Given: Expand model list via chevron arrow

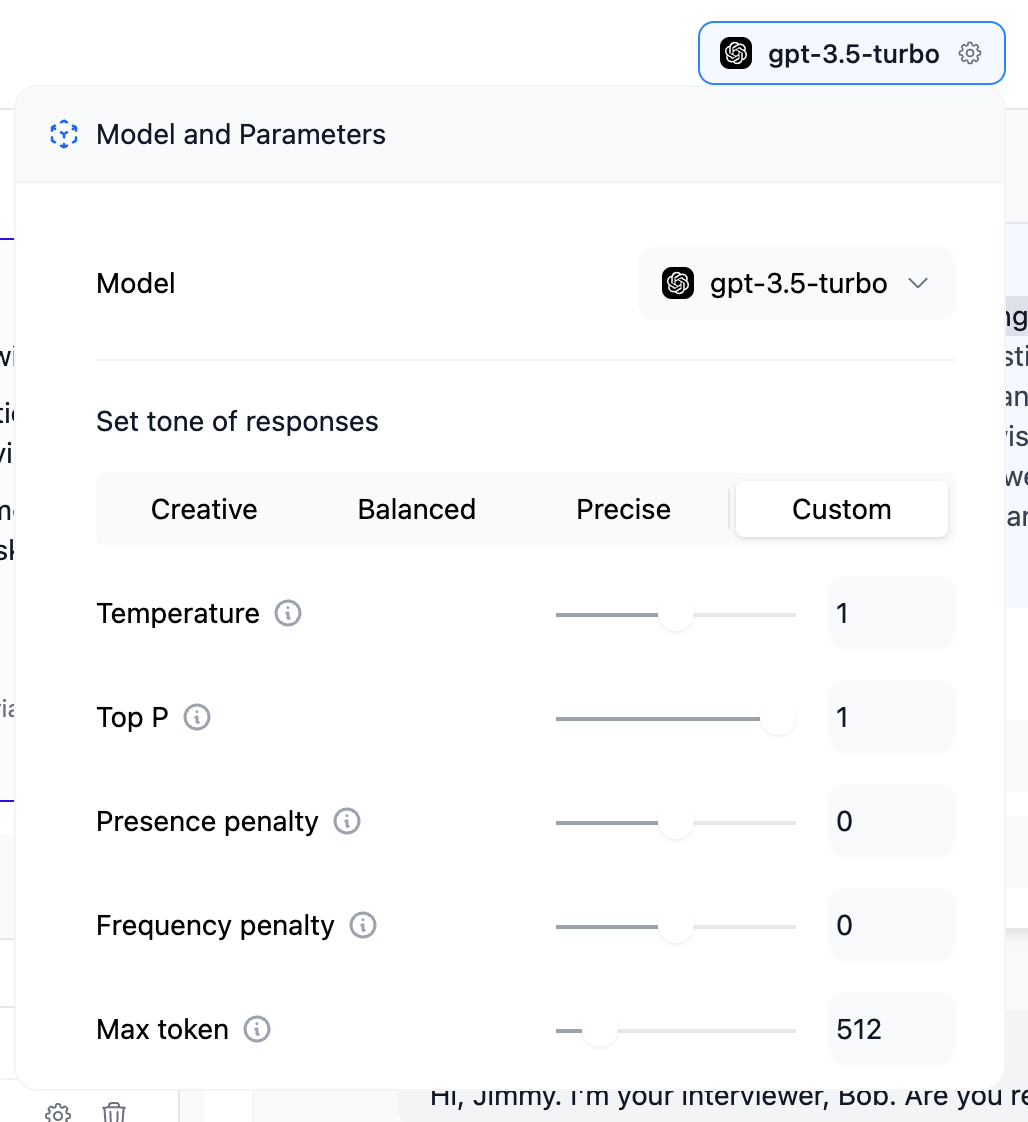Looking at the screenshot, I should coord(918,283).
